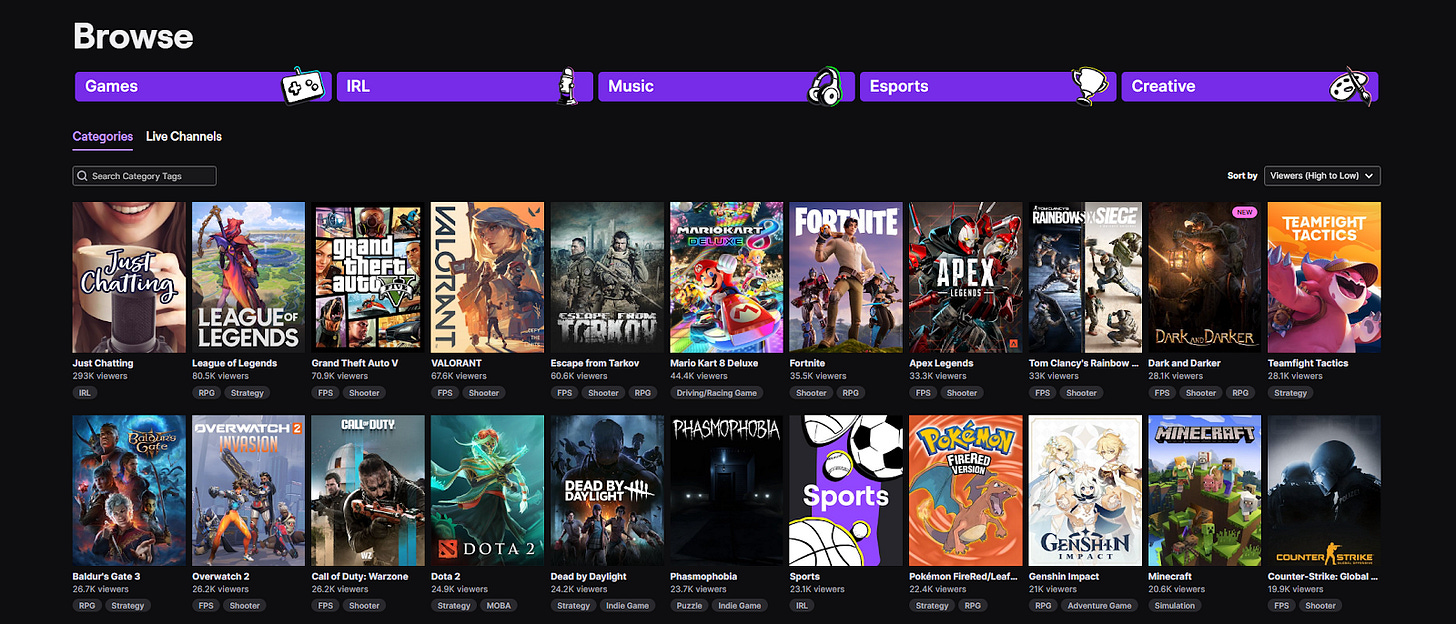Open the Fortnite cover art
This screenshot has height=624, width=1456.
pyautogui.click(x=846, y=277)
